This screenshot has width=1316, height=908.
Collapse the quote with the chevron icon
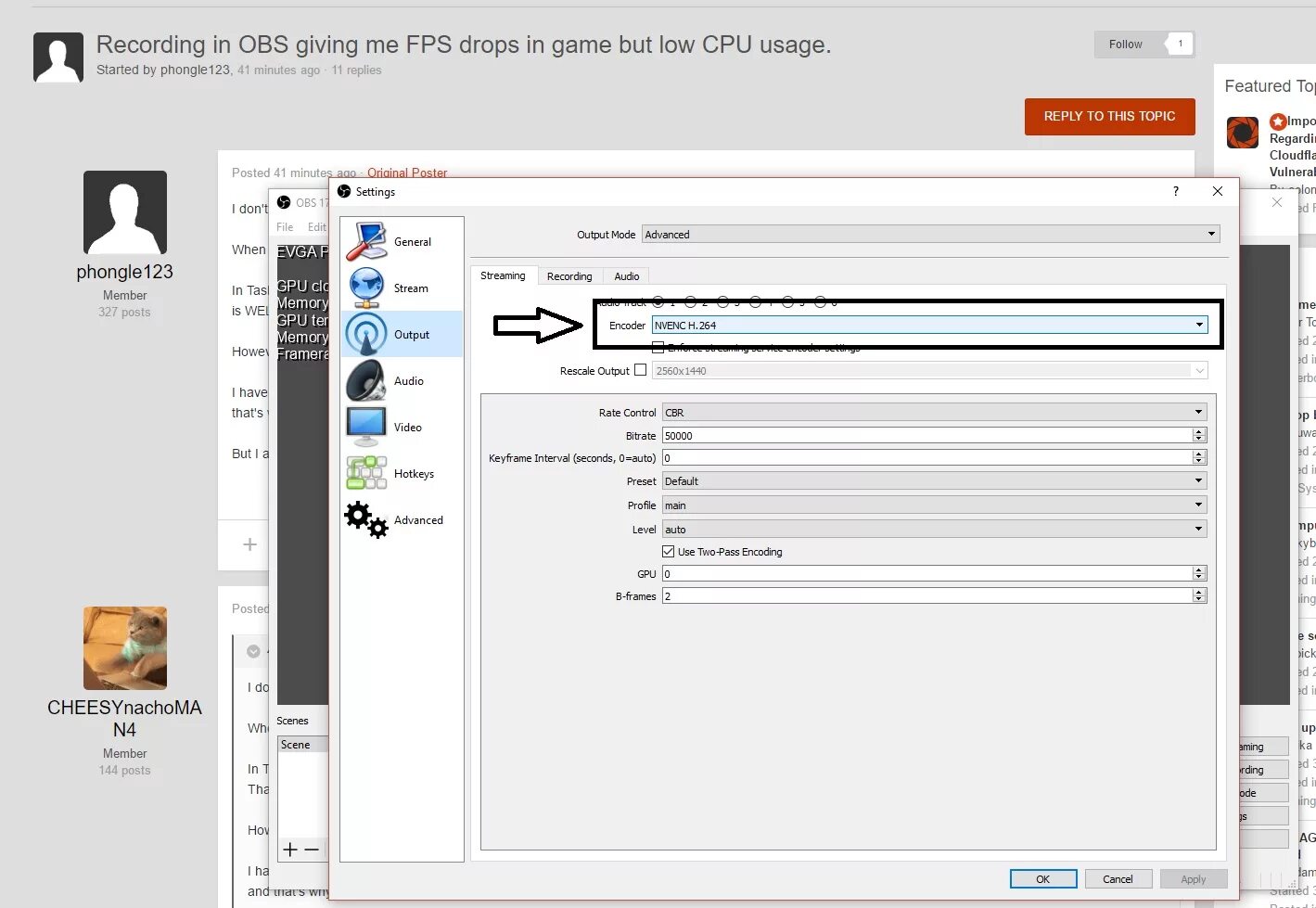point(253,651)
